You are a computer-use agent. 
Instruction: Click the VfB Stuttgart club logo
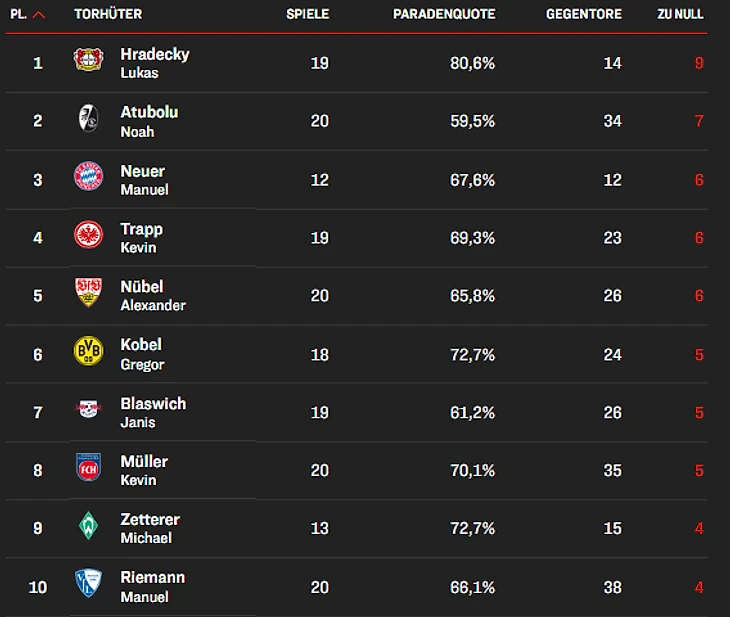[x=88, y=293]
